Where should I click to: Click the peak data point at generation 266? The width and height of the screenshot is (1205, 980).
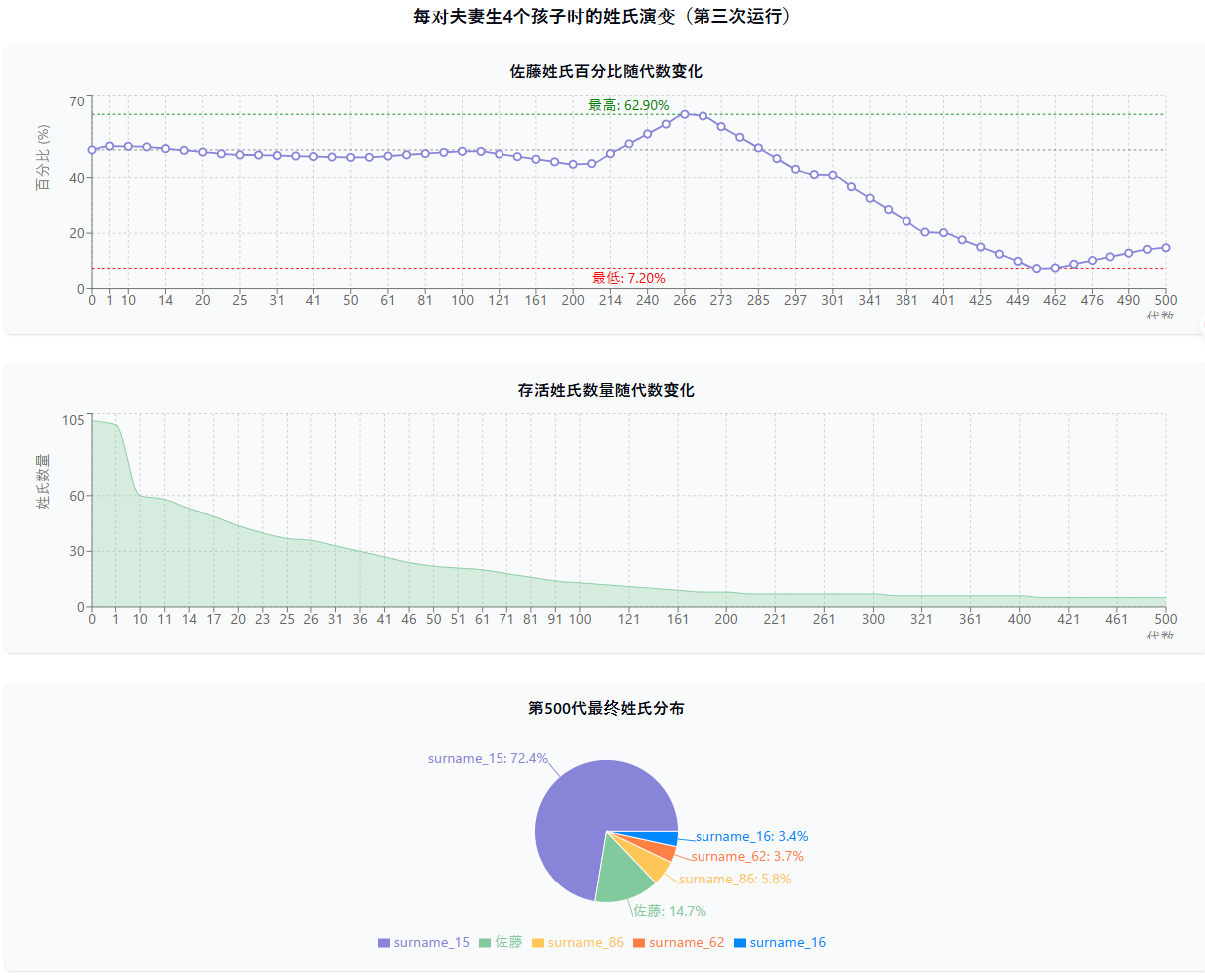tap(684, 114)
